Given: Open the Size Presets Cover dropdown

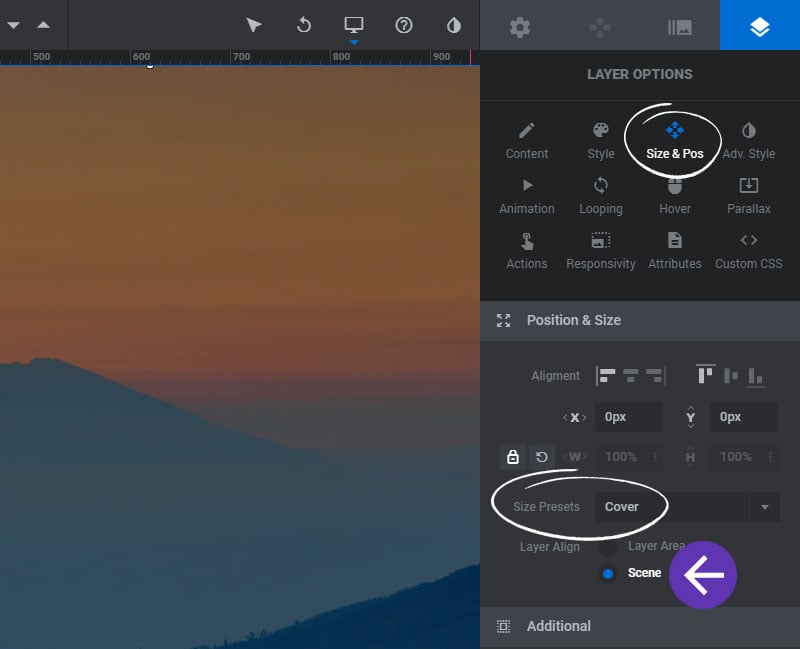Looking at the screenshot, I should [x=687, y=507].
